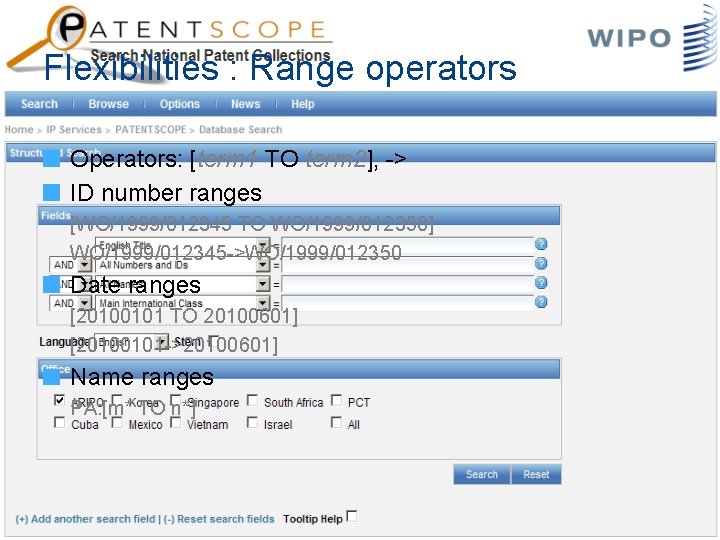720x540 pixels.
Task: Check the South Africa office checkbox
Action: point(252,400)
